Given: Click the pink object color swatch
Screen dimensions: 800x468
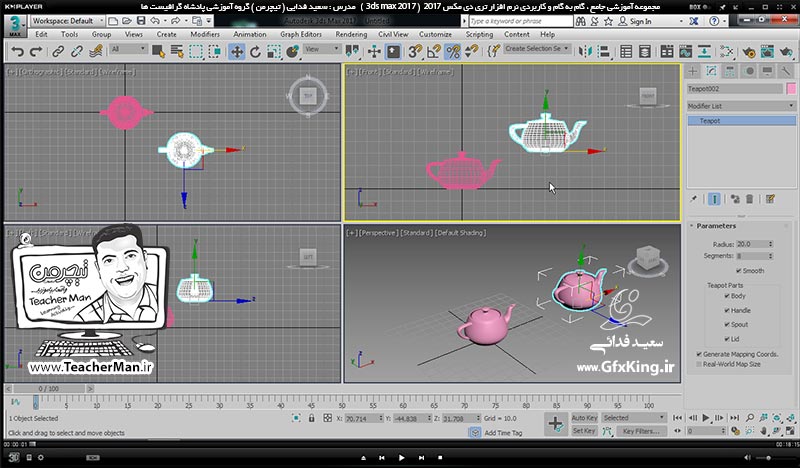Looking at the screenshot, I should click(x=791, y=89).
